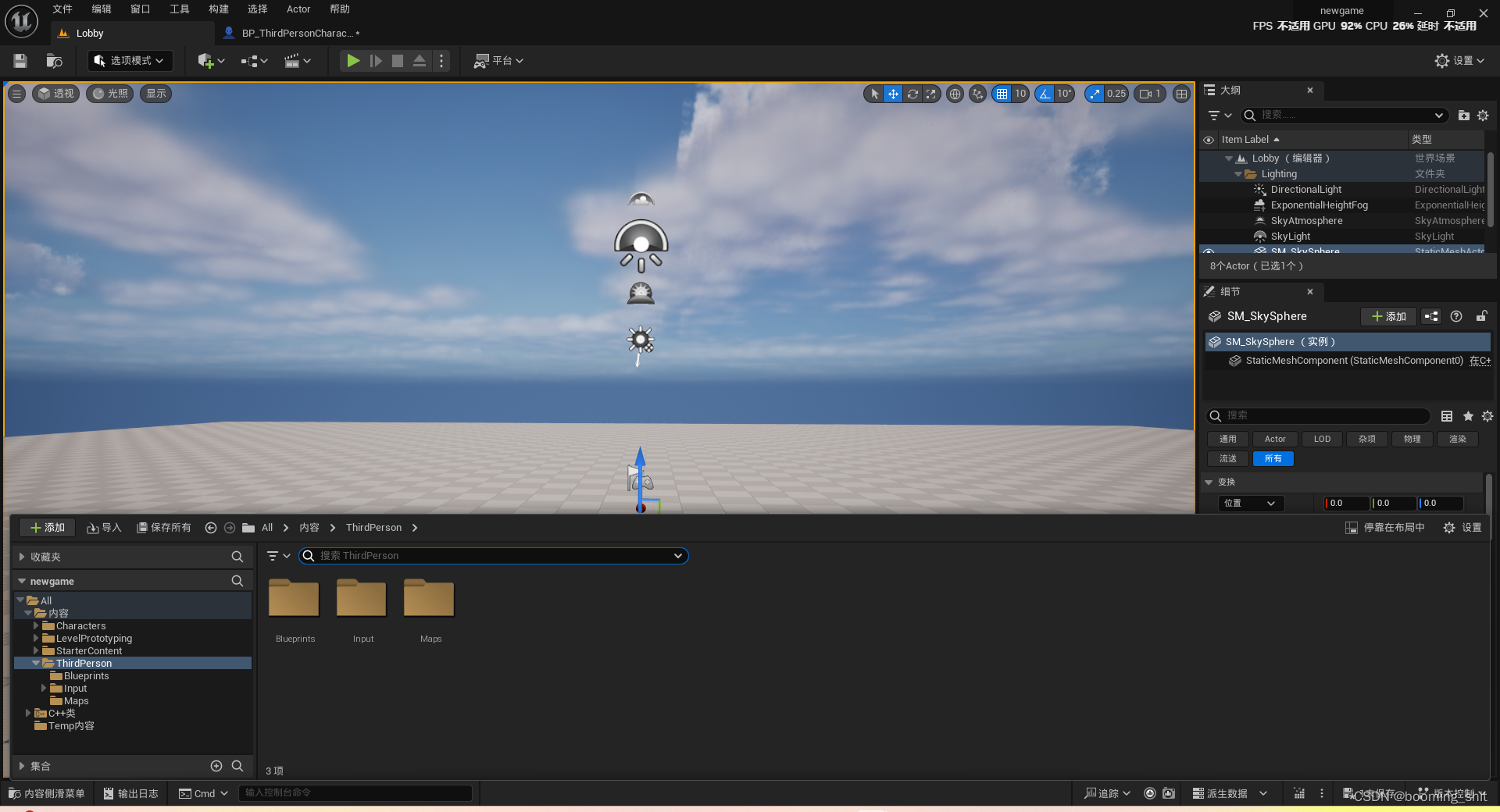
Task: Click 保存所有 save all button
Action: coord(164,528)
